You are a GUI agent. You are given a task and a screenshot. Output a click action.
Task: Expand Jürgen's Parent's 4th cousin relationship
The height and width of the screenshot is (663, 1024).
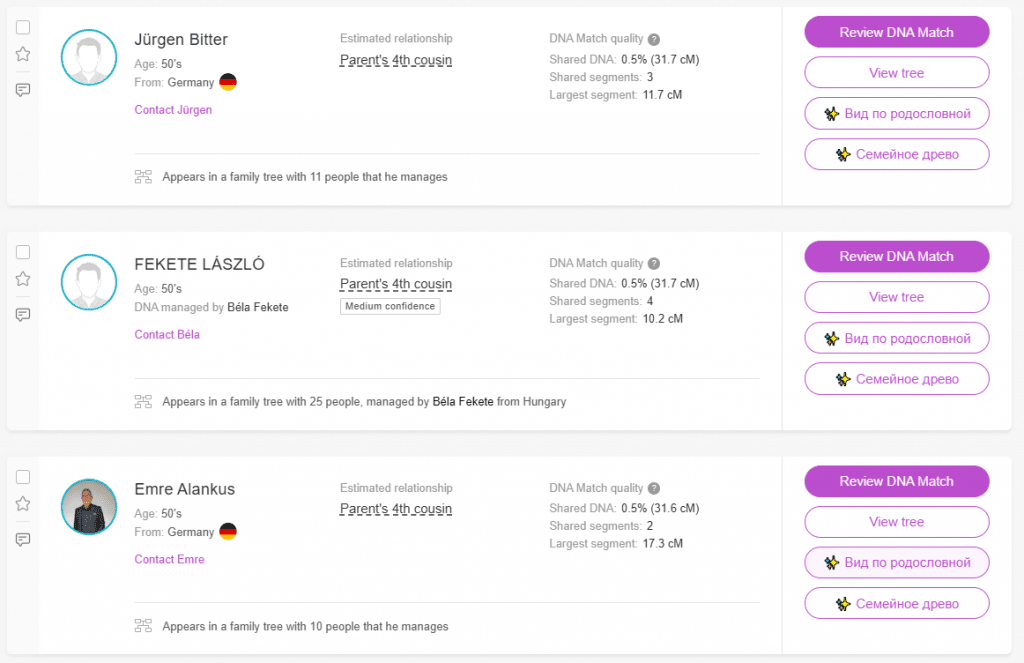396,60
